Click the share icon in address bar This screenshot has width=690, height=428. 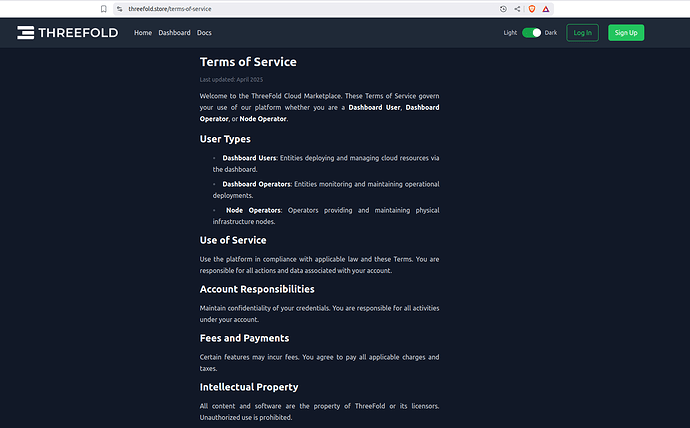518,9
